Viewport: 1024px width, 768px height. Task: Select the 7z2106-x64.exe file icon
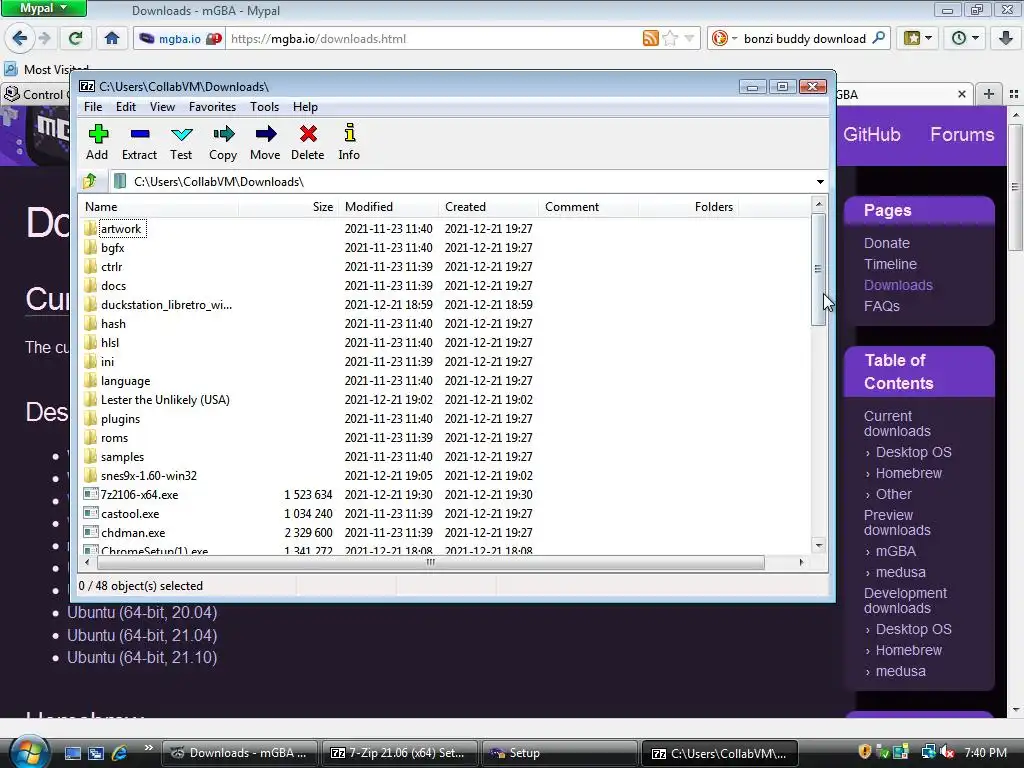pos(91,494)
